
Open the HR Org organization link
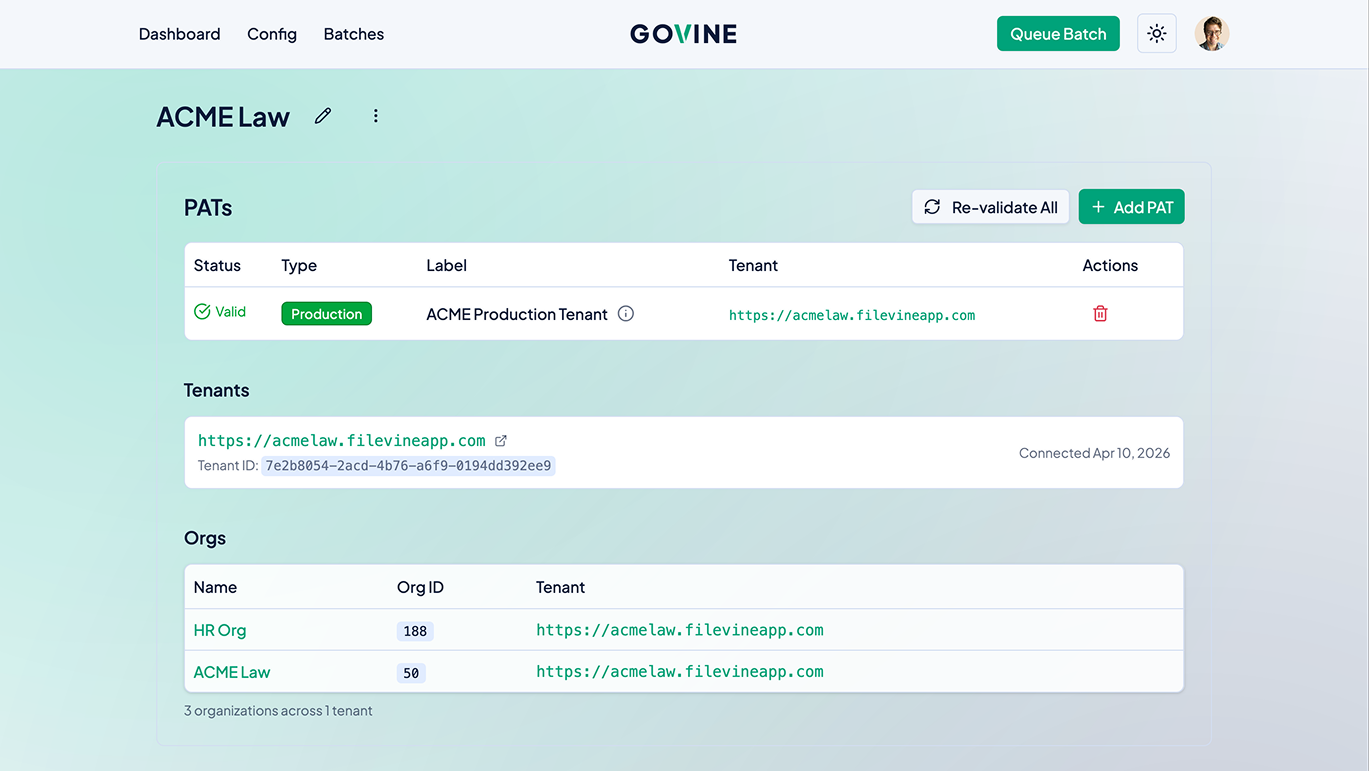click(x=220, y=631)
